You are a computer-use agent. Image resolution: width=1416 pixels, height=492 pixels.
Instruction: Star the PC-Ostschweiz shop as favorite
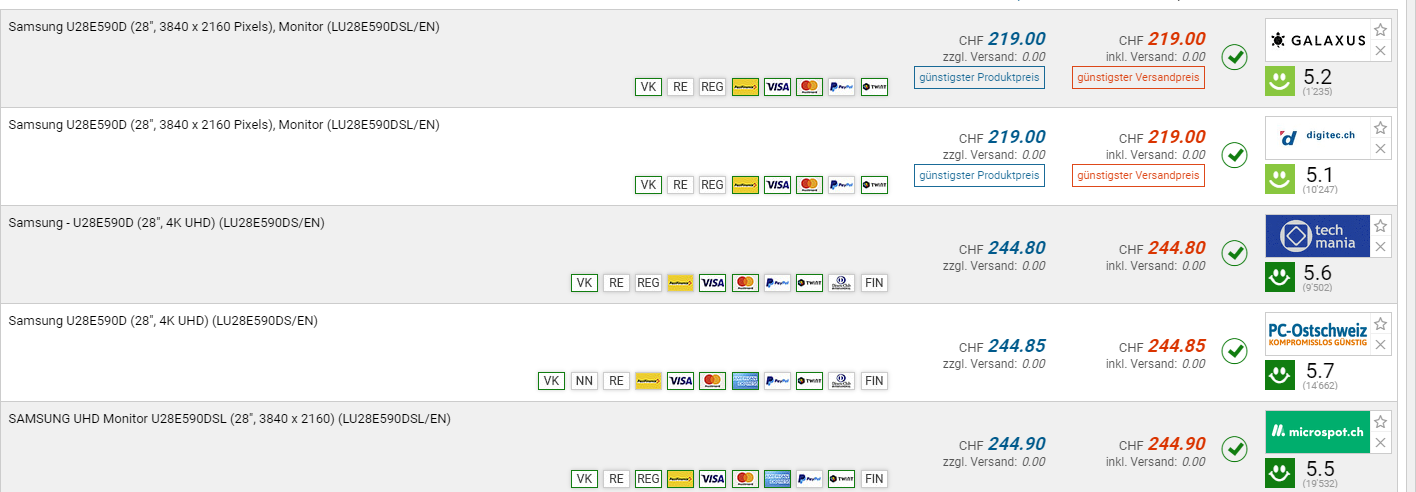pos(1381,324)
